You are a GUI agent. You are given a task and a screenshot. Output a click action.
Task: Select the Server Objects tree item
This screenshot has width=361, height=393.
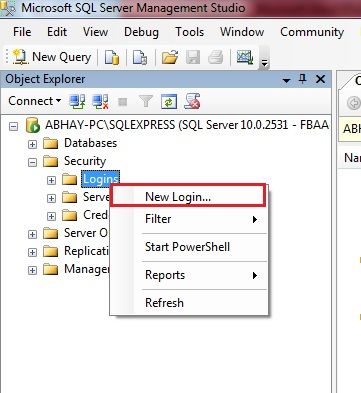tap(86, 233)
